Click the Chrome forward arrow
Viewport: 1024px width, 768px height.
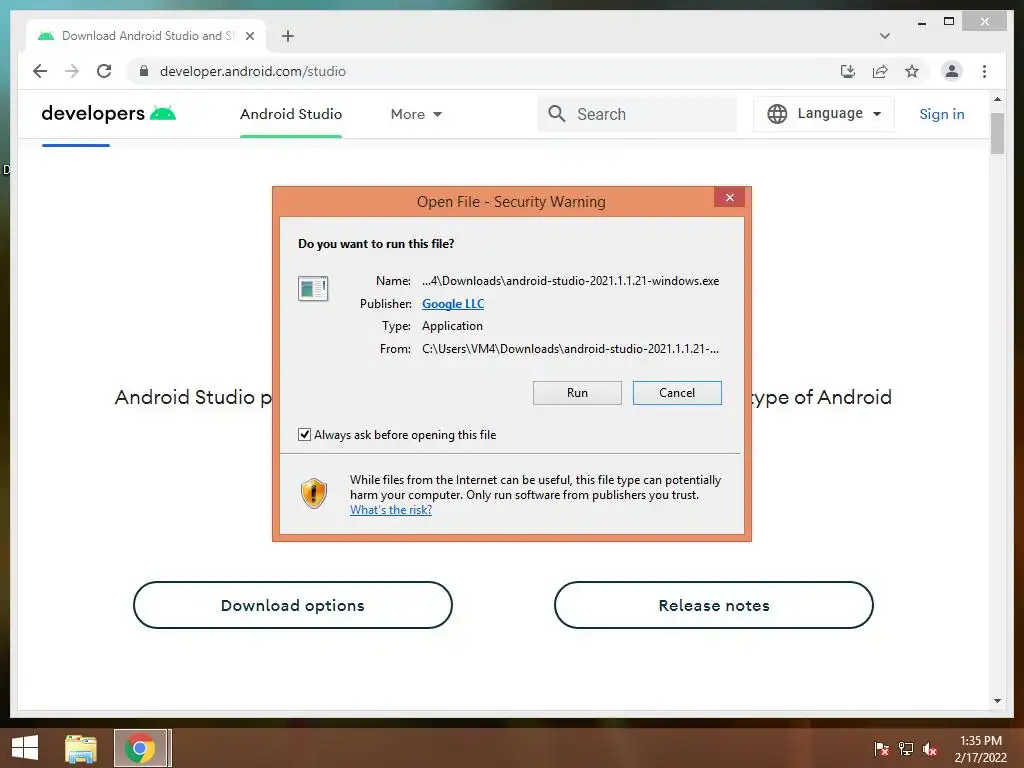tap(72, 71)
